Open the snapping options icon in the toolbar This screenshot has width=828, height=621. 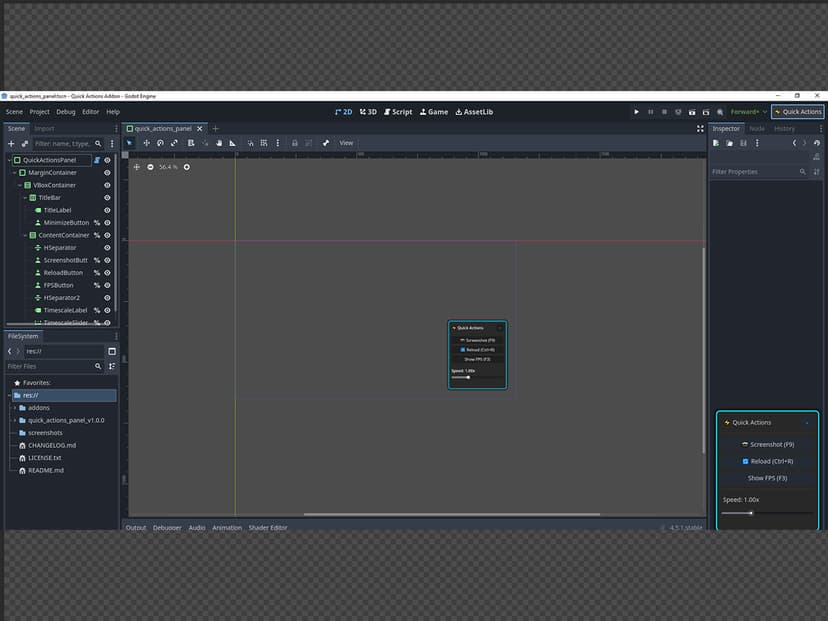click(277, 143)
